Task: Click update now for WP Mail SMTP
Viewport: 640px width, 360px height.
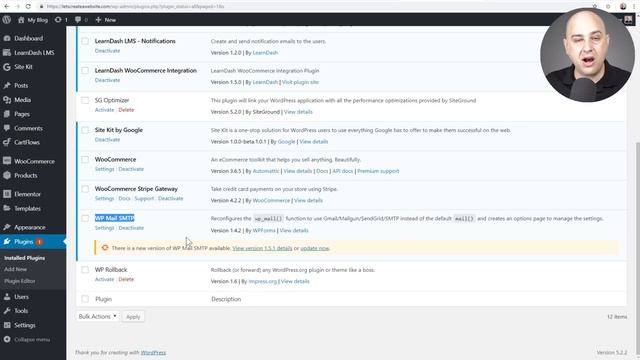Action: 315,248
